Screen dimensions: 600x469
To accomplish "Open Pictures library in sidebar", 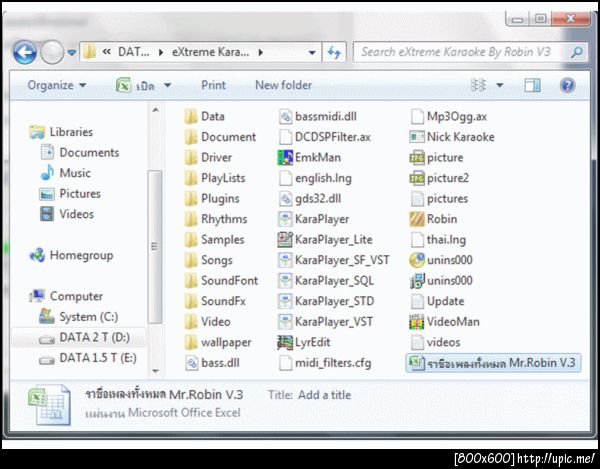I will [70, 194].
